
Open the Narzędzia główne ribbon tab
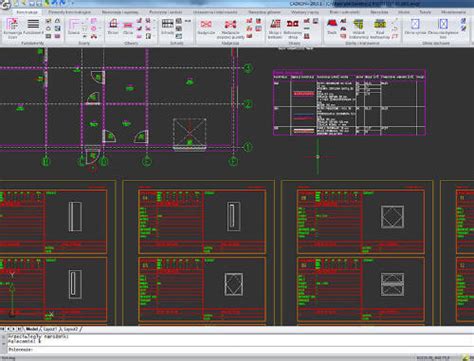(264, 12)
